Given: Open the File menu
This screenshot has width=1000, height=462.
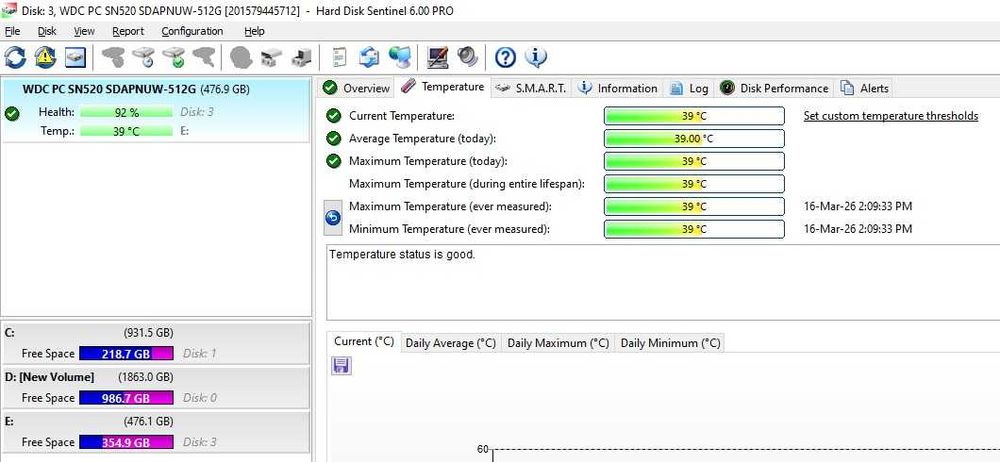Looking at the screenshot, I should [12, 31].
